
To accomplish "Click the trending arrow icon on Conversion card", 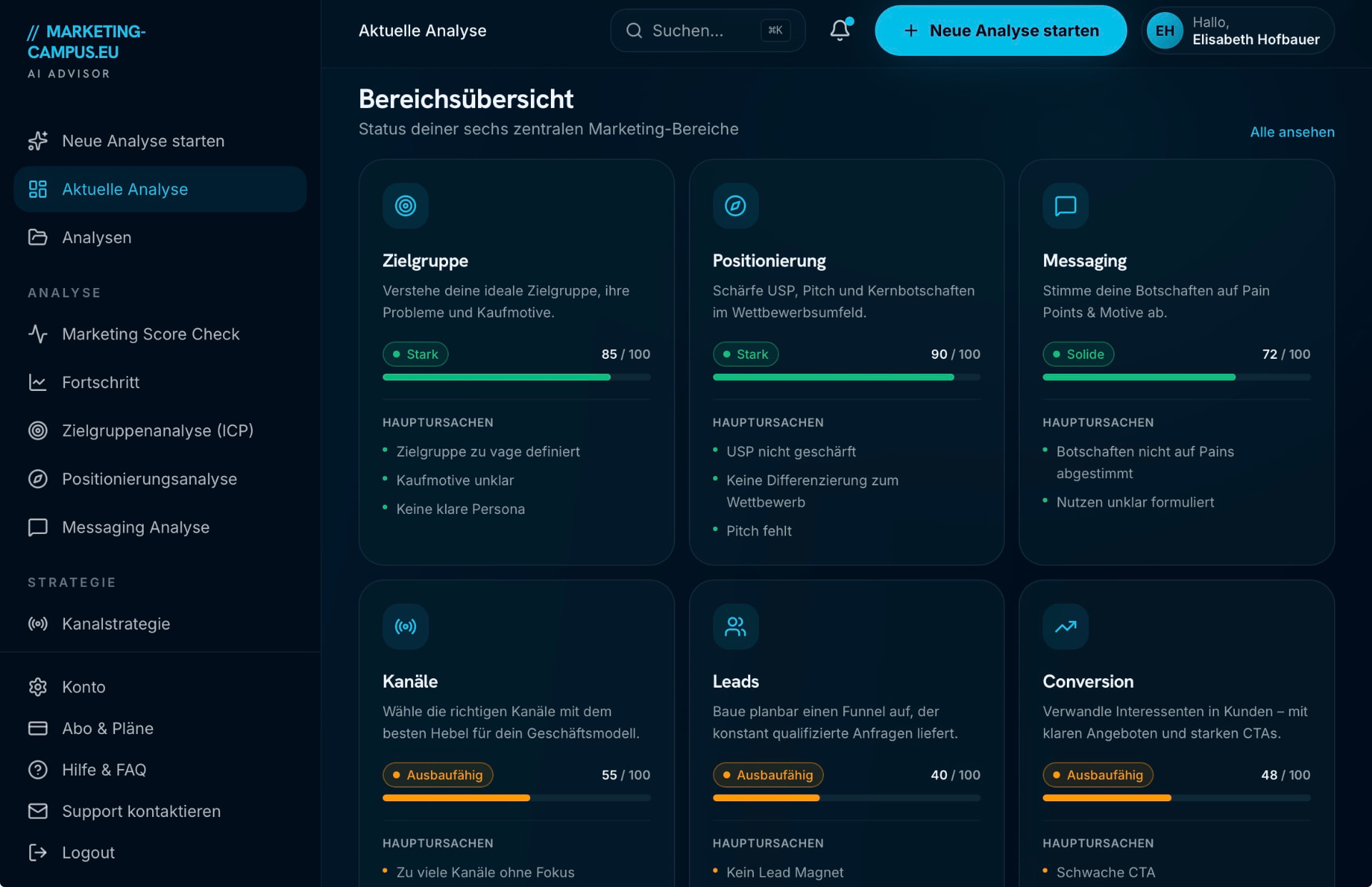I will click(1065, 627).
